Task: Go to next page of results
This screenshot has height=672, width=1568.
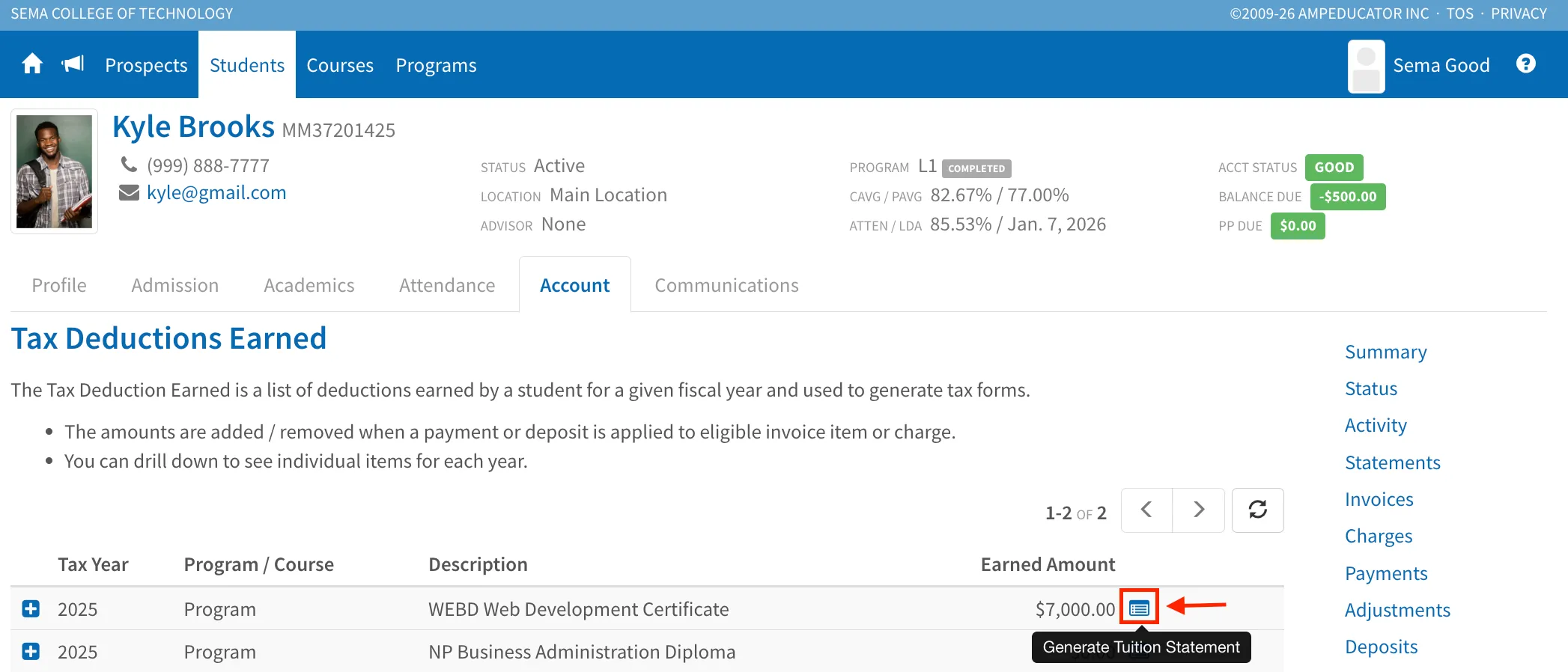Action: click(x=1198, y=510)
